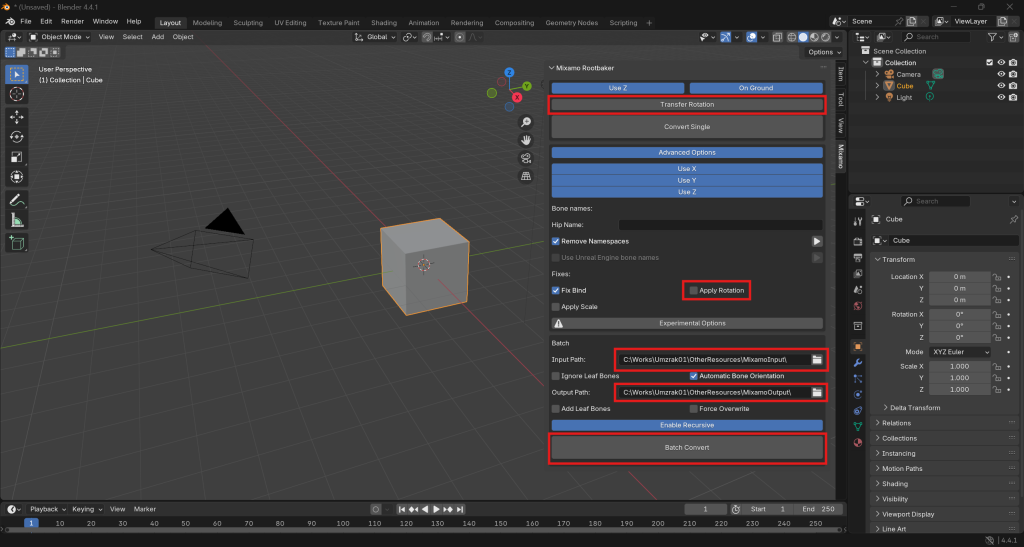Screen dimensions: 1024x547
Task: Toggle camera view icon in viewport
Action: pyautogui.click(x=526, y=158)
